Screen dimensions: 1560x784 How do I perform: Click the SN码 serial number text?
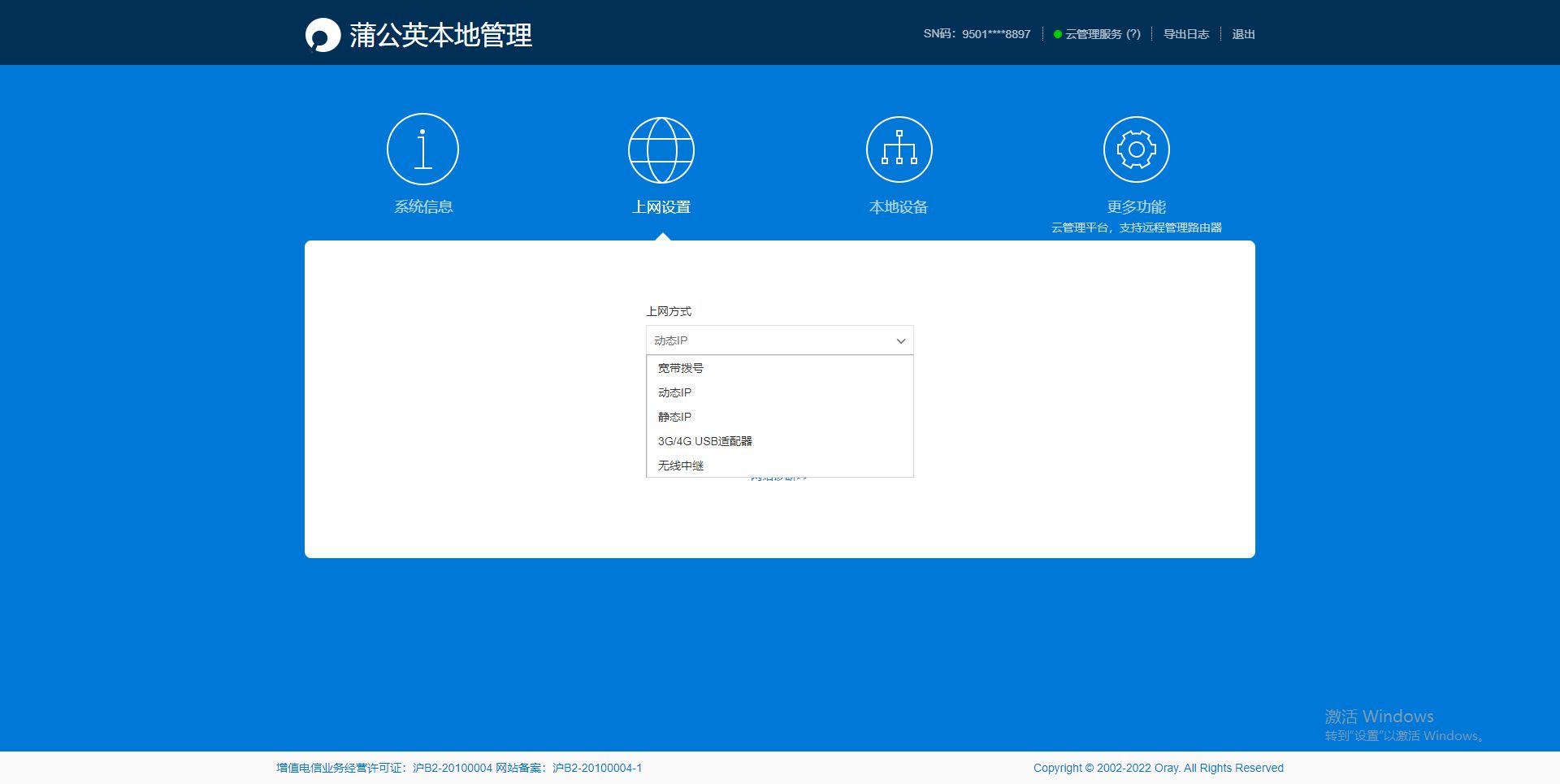coord(976,34)
